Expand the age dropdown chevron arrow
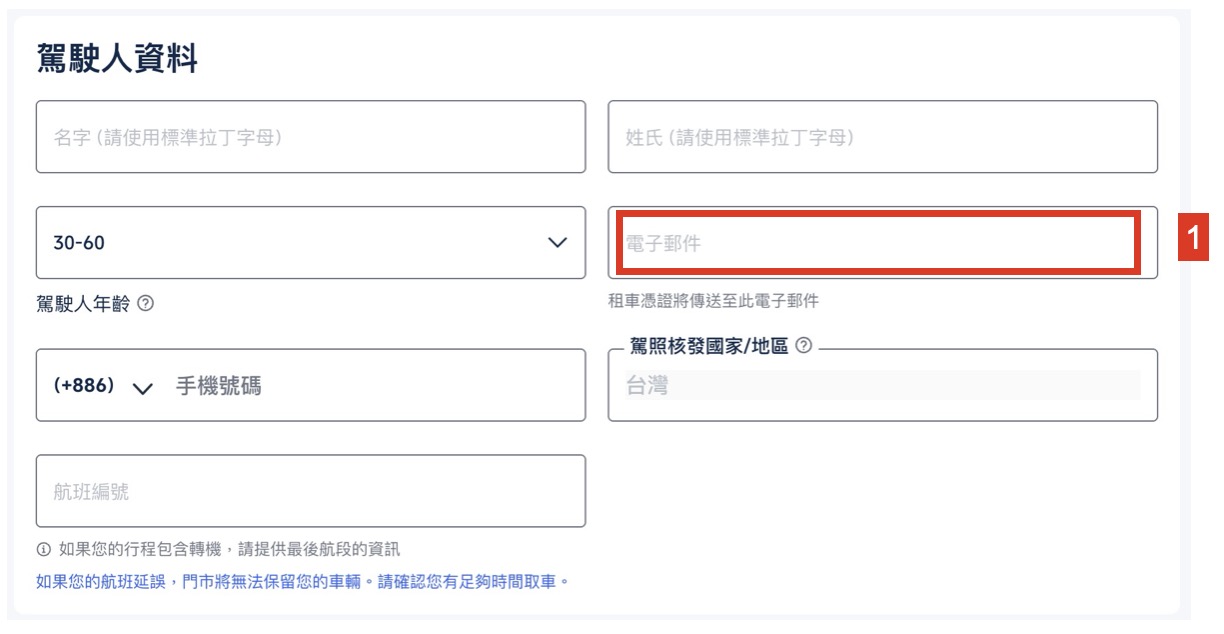Viewport: 1224px width, 634px height. tap(558, 243)
